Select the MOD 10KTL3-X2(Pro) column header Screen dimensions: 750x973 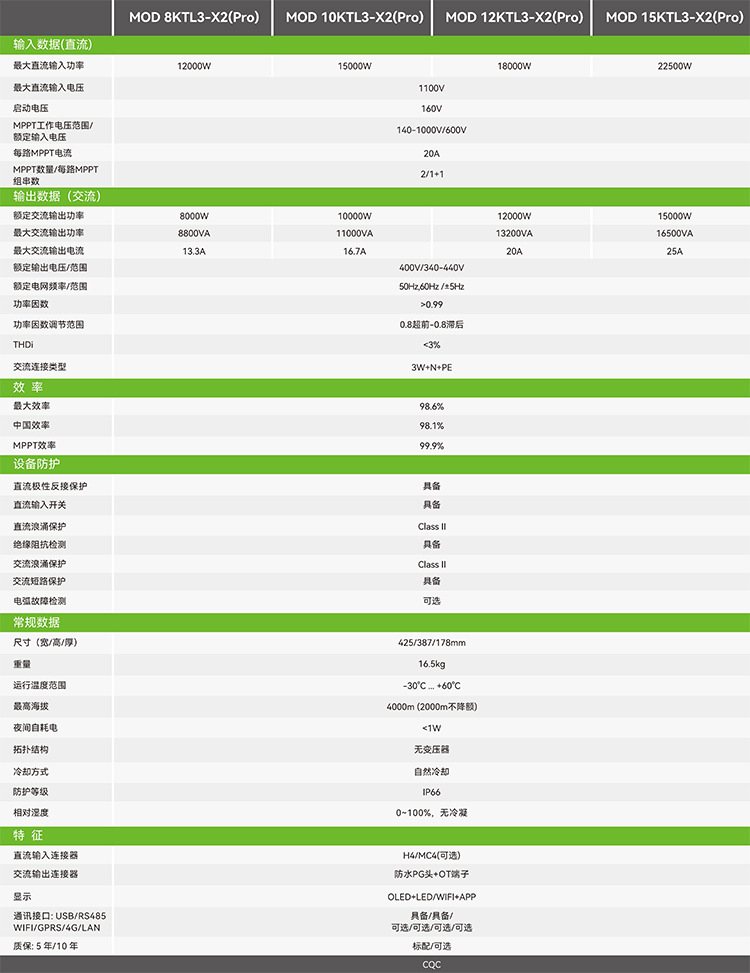coord(354,17)
